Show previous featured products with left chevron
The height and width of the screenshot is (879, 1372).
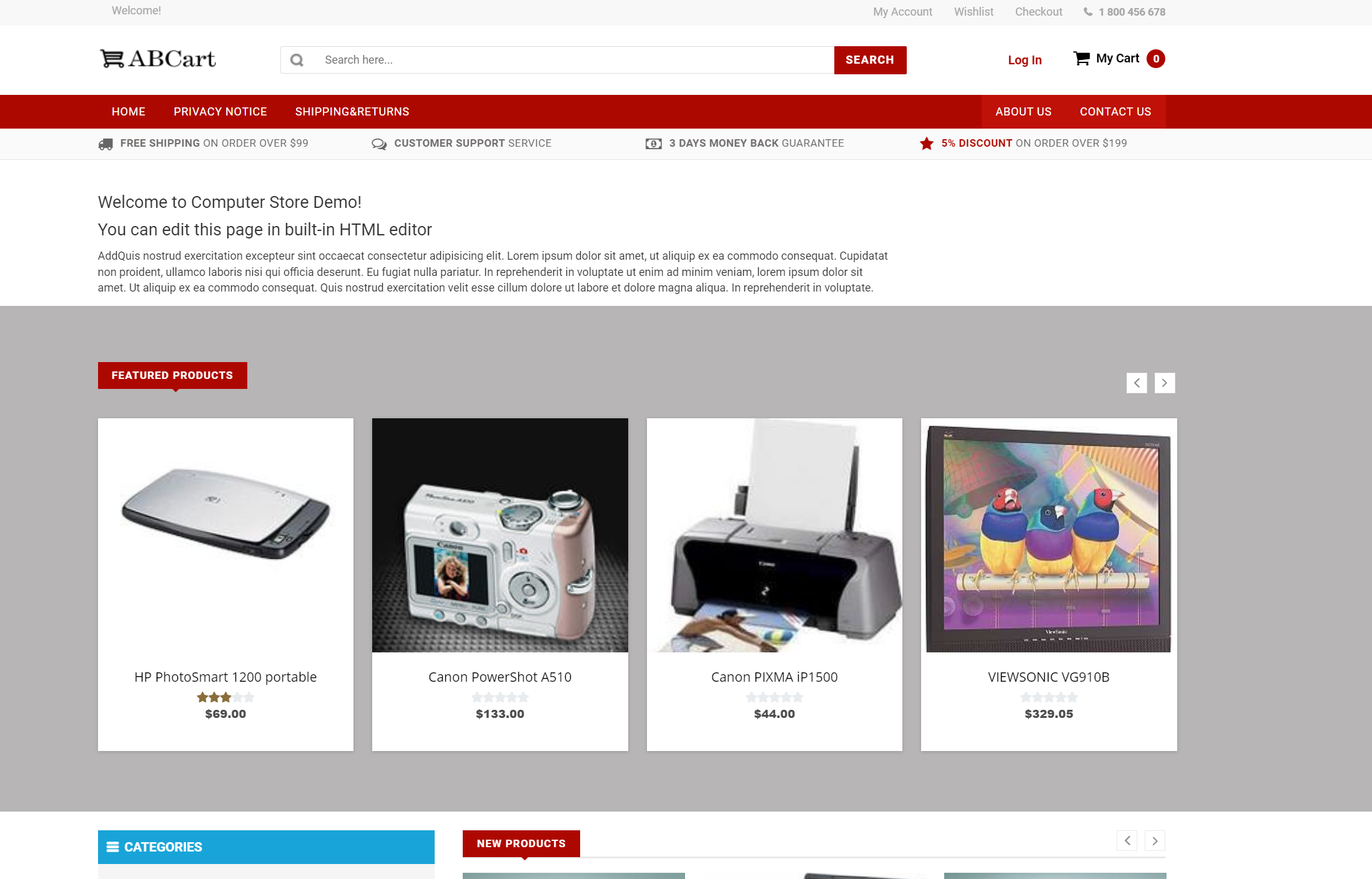coord(1137,383)
